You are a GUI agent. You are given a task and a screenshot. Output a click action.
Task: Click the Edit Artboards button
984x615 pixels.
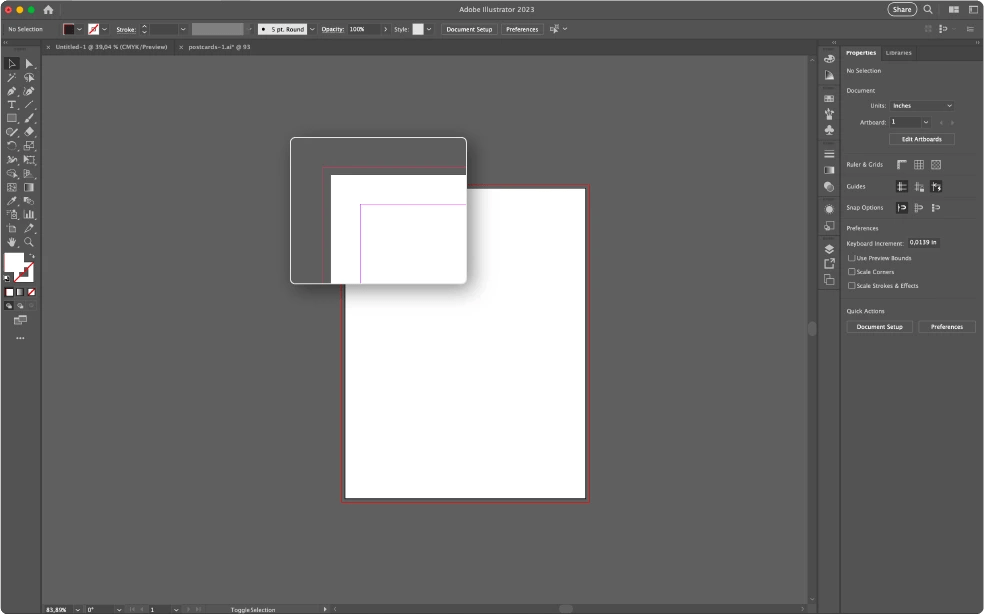(x=920, y=138)
